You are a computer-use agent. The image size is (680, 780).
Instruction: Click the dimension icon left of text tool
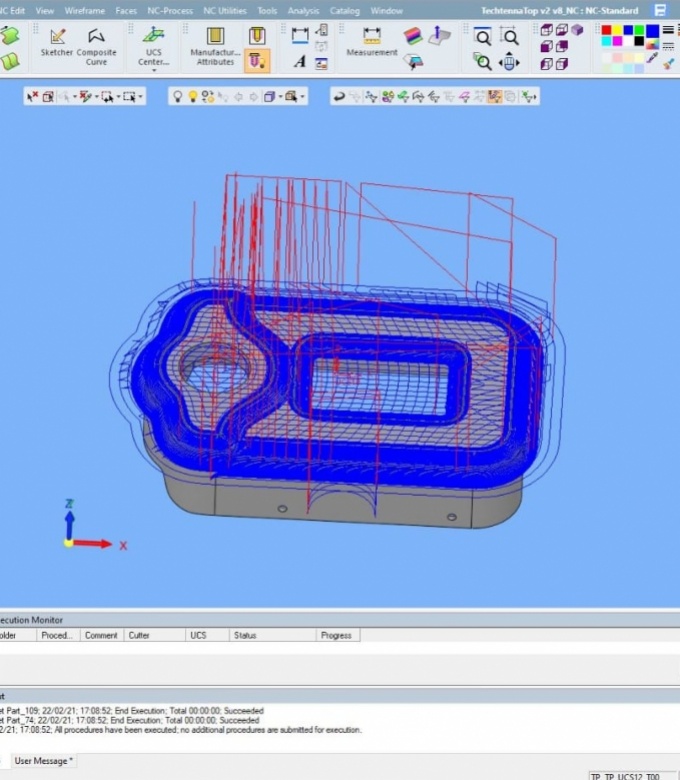pos(299,35)
